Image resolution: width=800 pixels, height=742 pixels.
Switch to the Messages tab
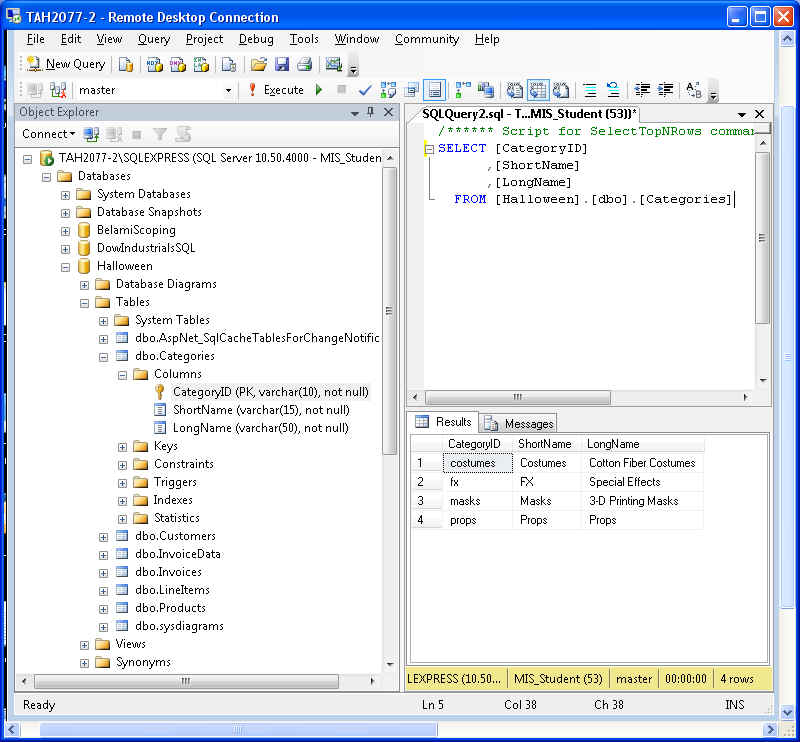[x=518, y=423]
